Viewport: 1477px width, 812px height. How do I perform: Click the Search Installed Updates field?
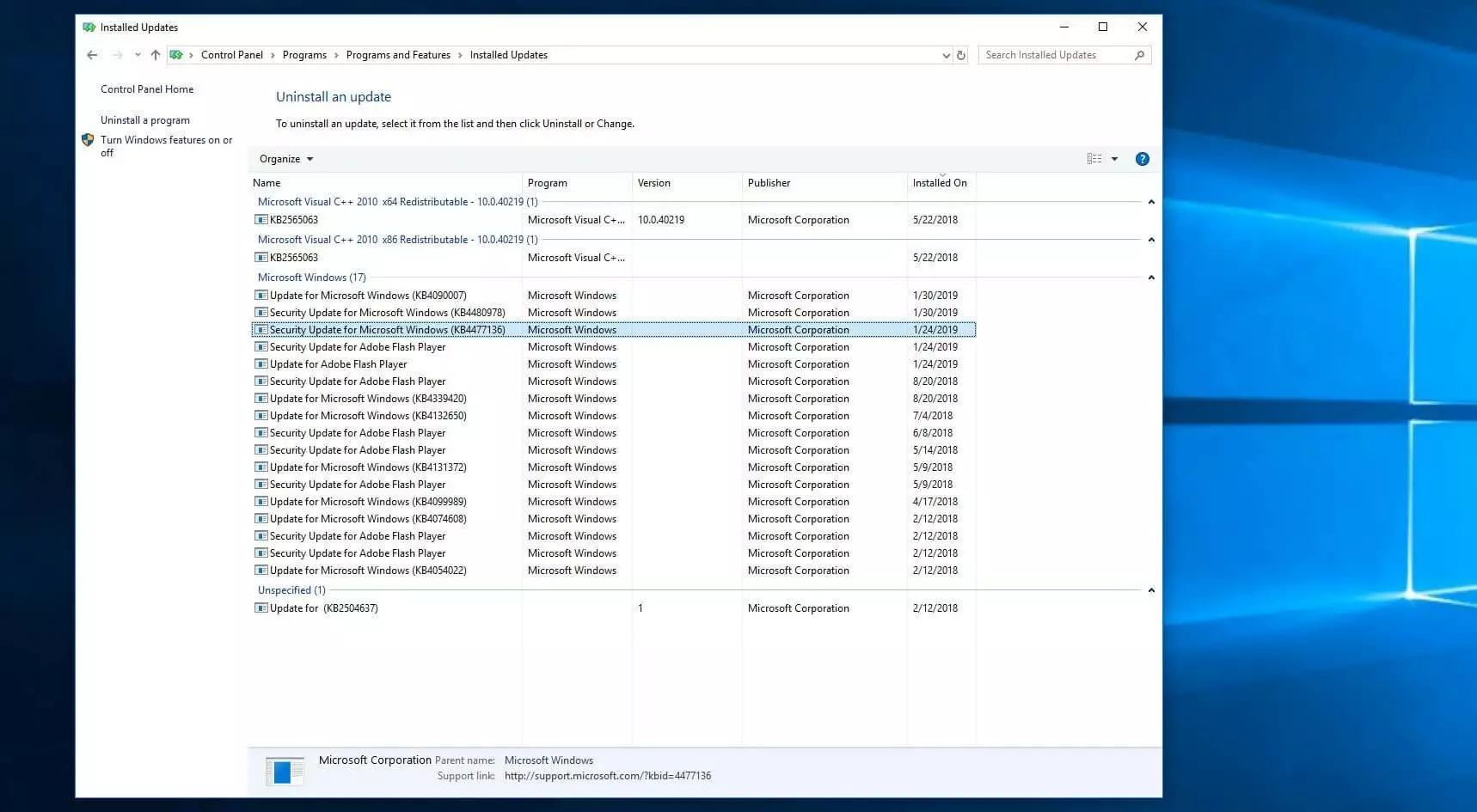pyautogui.click(x=1056, y=55)
